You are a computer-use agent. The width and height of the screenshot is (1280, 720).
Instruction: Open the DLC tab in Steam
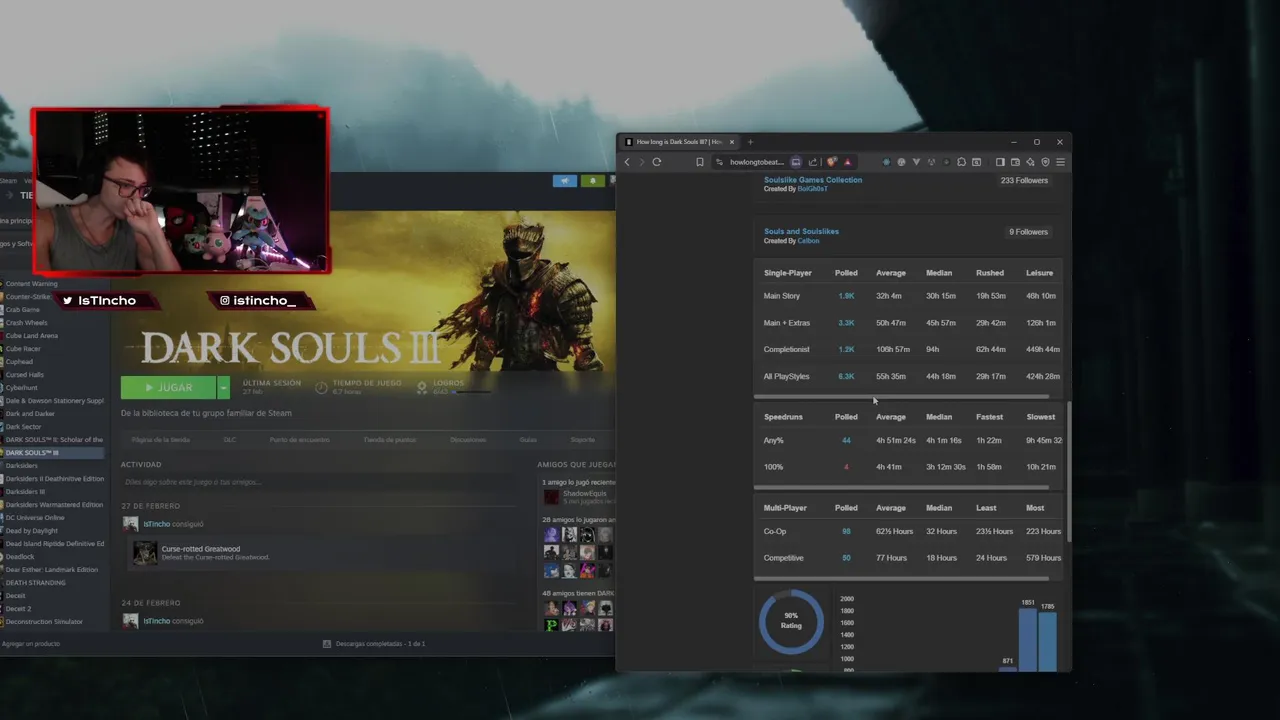tap(230, 440)
